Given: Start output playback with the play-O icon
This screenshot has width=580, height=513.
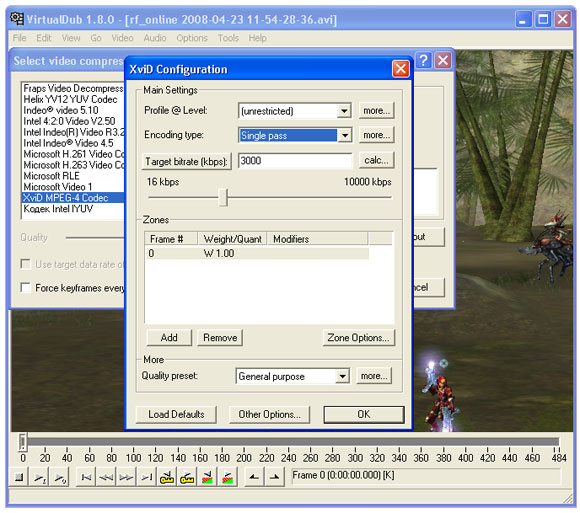Looking at the screenshot, I should coord(59,477).
